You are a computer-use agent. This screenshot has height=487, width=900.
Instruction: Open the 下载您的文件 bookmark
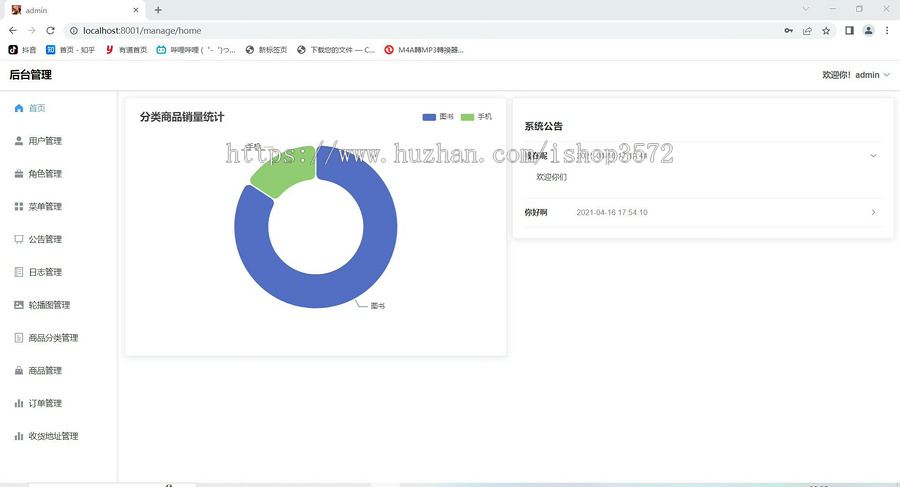click(x=336, y=50)
